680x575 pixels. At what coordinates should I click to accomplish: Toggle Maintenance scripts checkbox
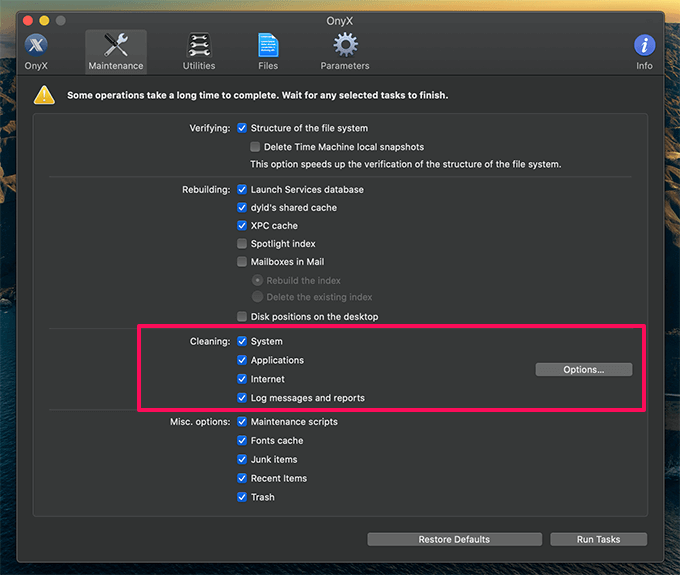242,421
